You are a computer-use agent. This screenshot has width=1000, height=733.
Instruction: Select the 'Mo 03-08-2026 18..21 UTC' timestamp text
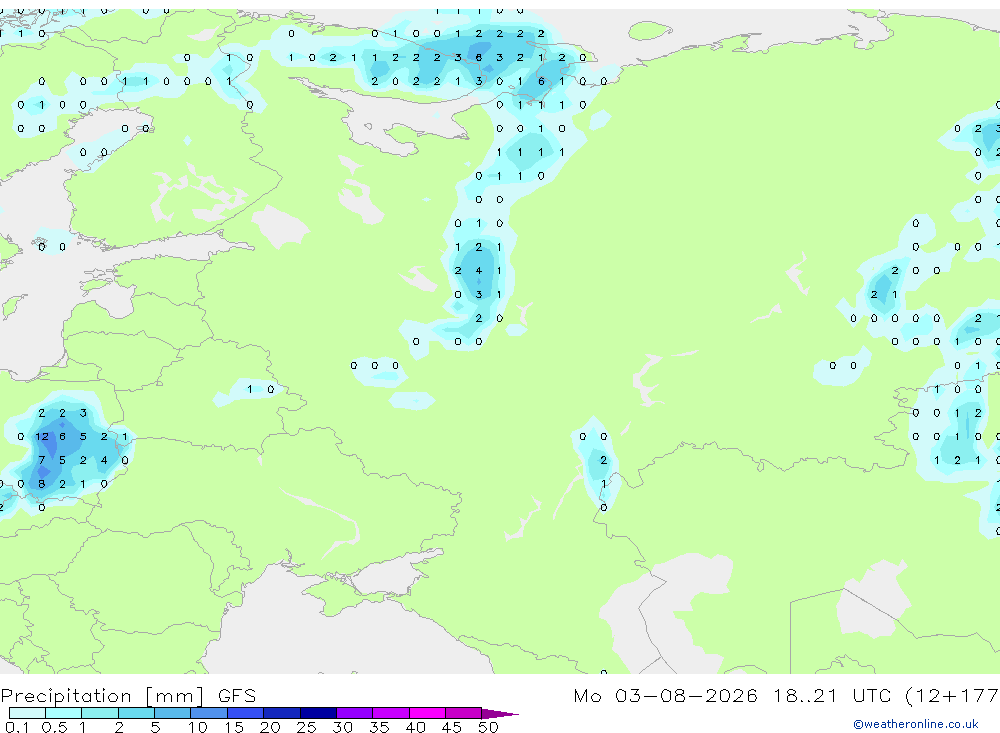[732, 695]
